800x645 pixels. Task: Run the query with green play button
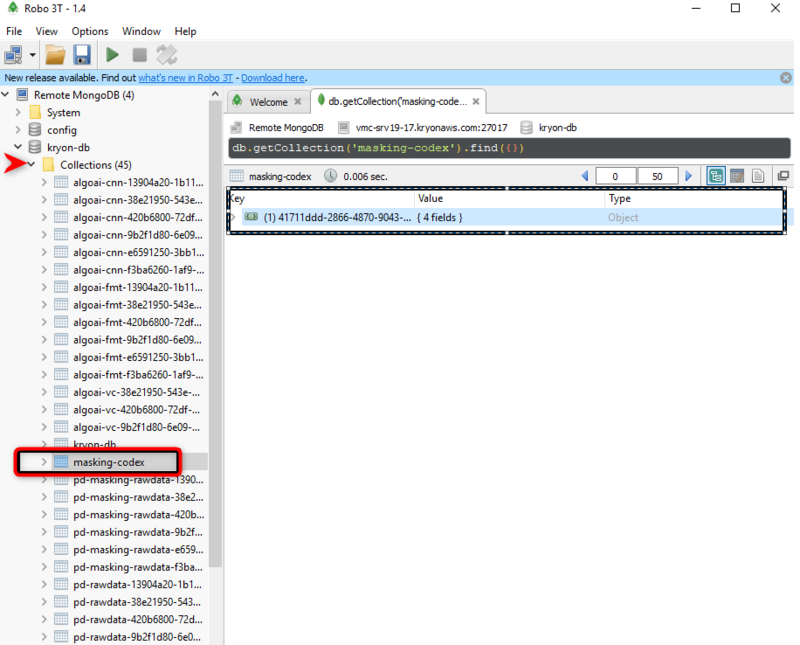(x=112, y=55)
